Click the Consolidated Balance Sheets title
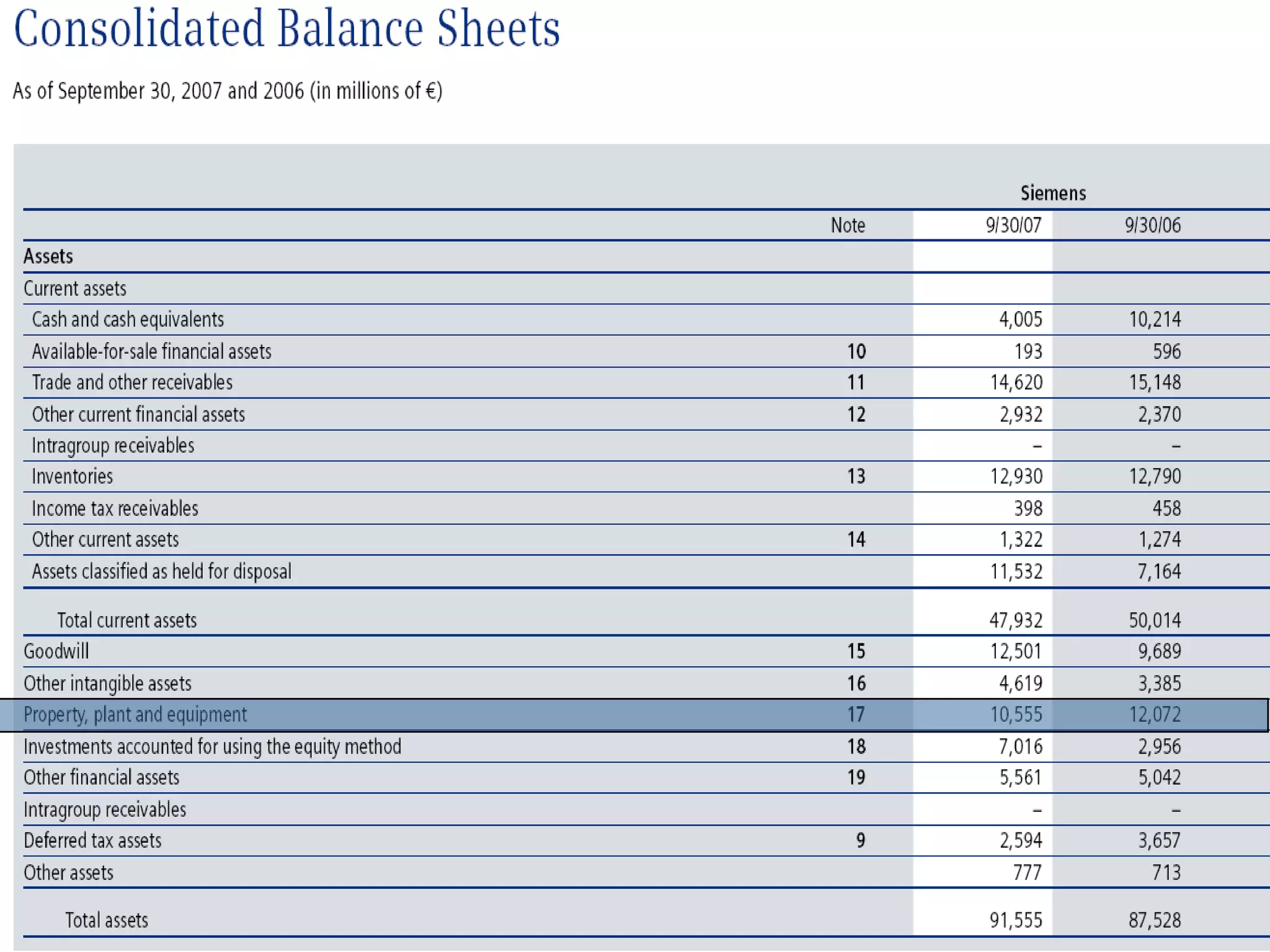The width and height of the screenshot is (1270, 952). [286, 29]
